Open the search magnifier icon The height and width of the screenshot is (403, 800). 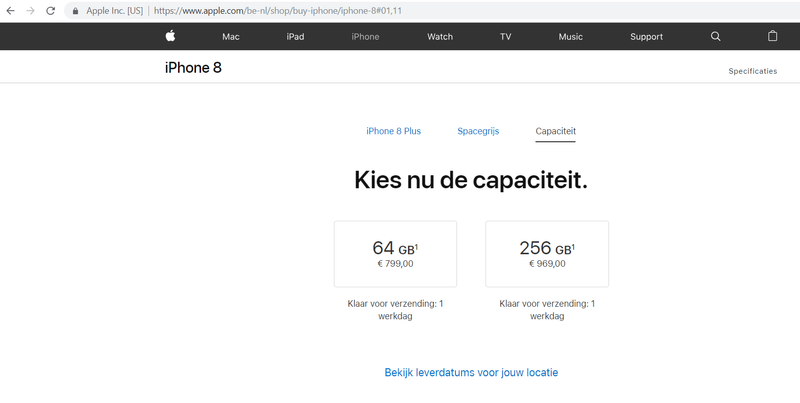point(715,36)
